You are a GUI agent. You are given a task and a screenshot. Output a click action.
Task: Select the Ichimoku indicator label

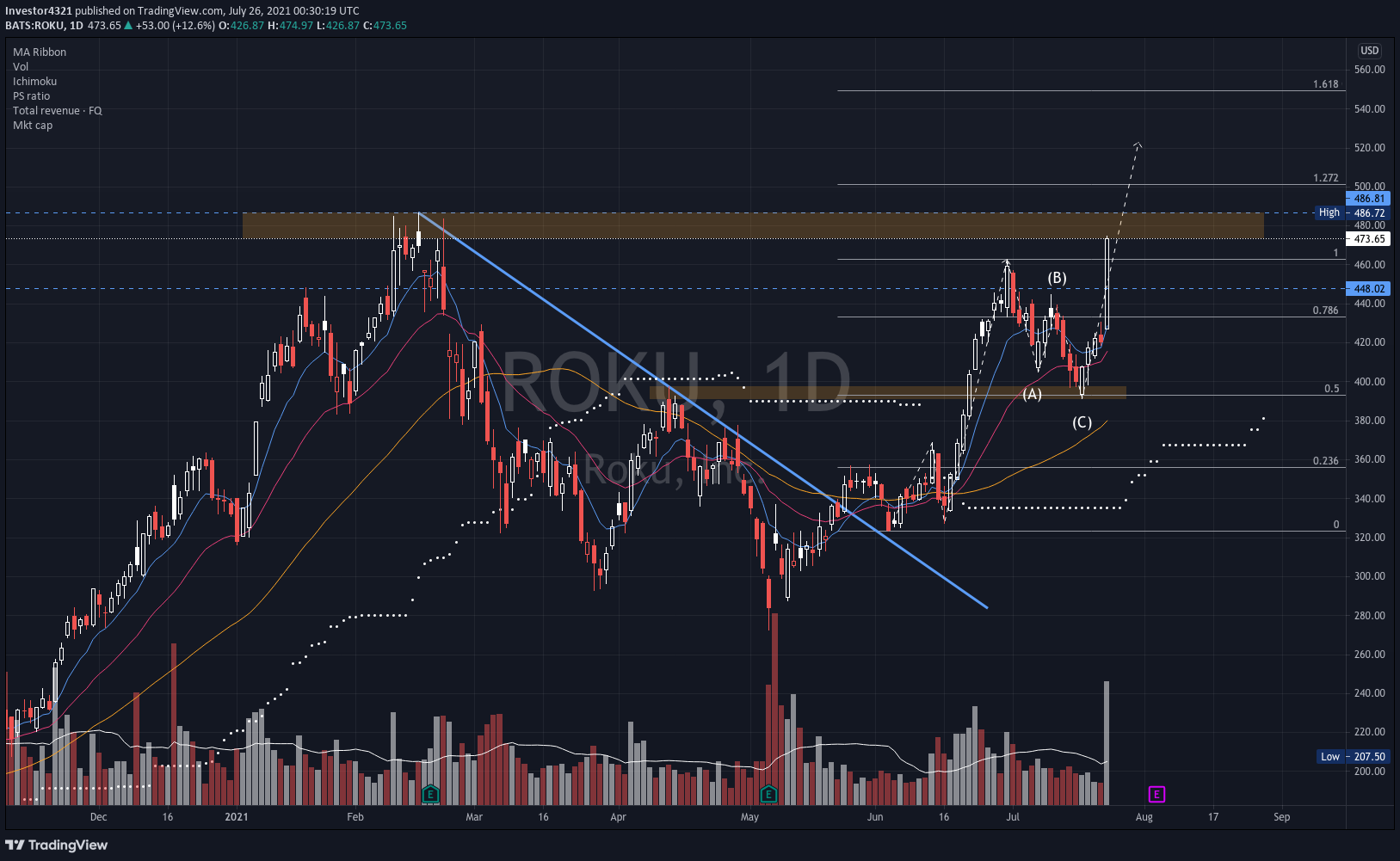pyautogui.click(x=35, y=82)
